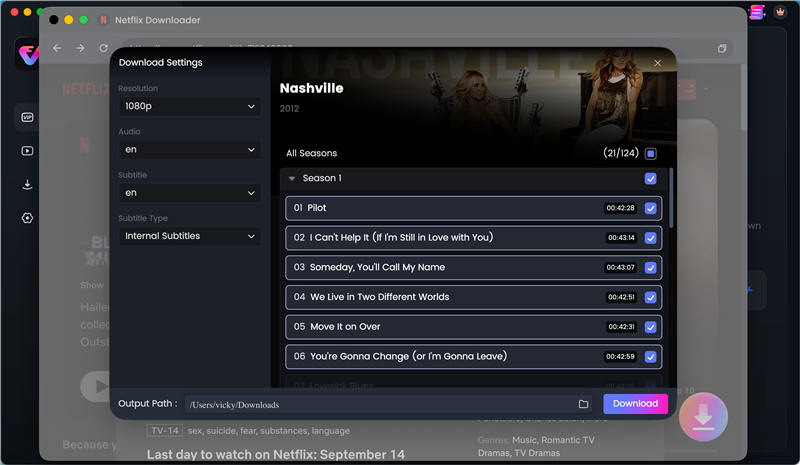Image resolution: width=800 pixels, height=465 pixels.
Task: Click the 00:42:28 duration badge
Action: pyautogui.click(x=620, y=208)
